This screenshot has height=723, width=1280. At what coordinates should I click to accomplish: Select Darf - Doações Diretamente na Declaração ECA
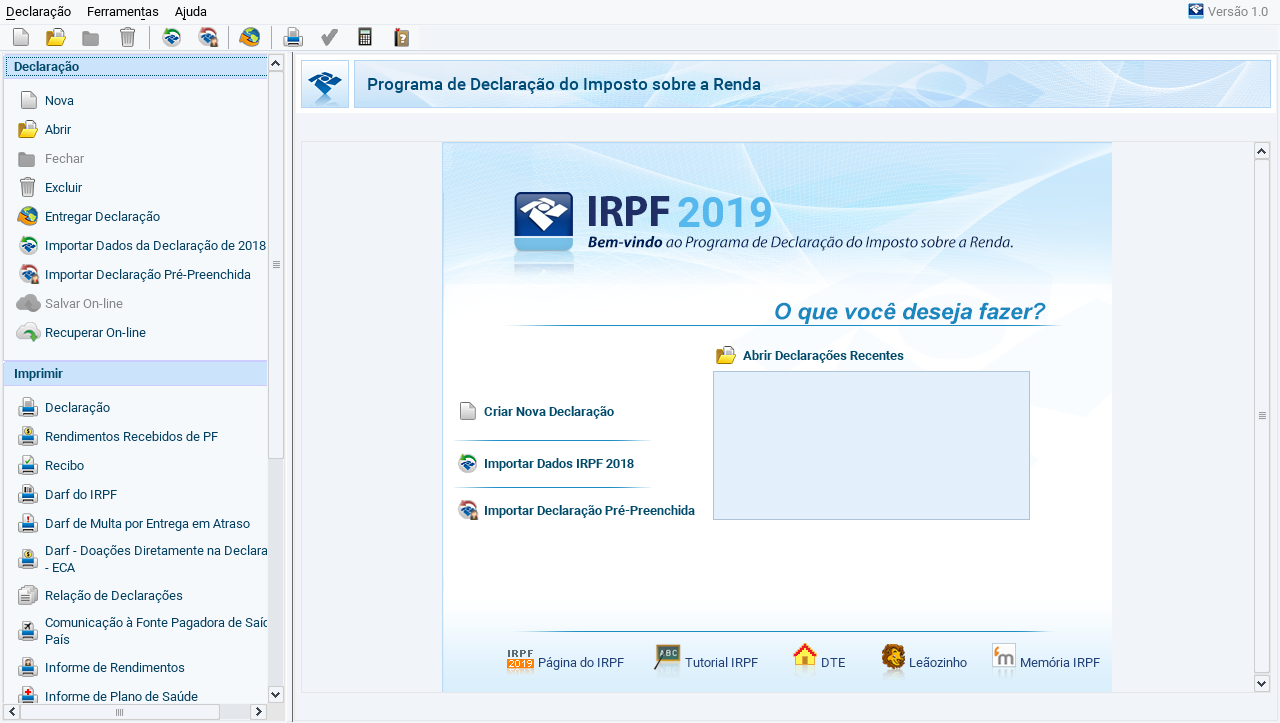(156, 559)
